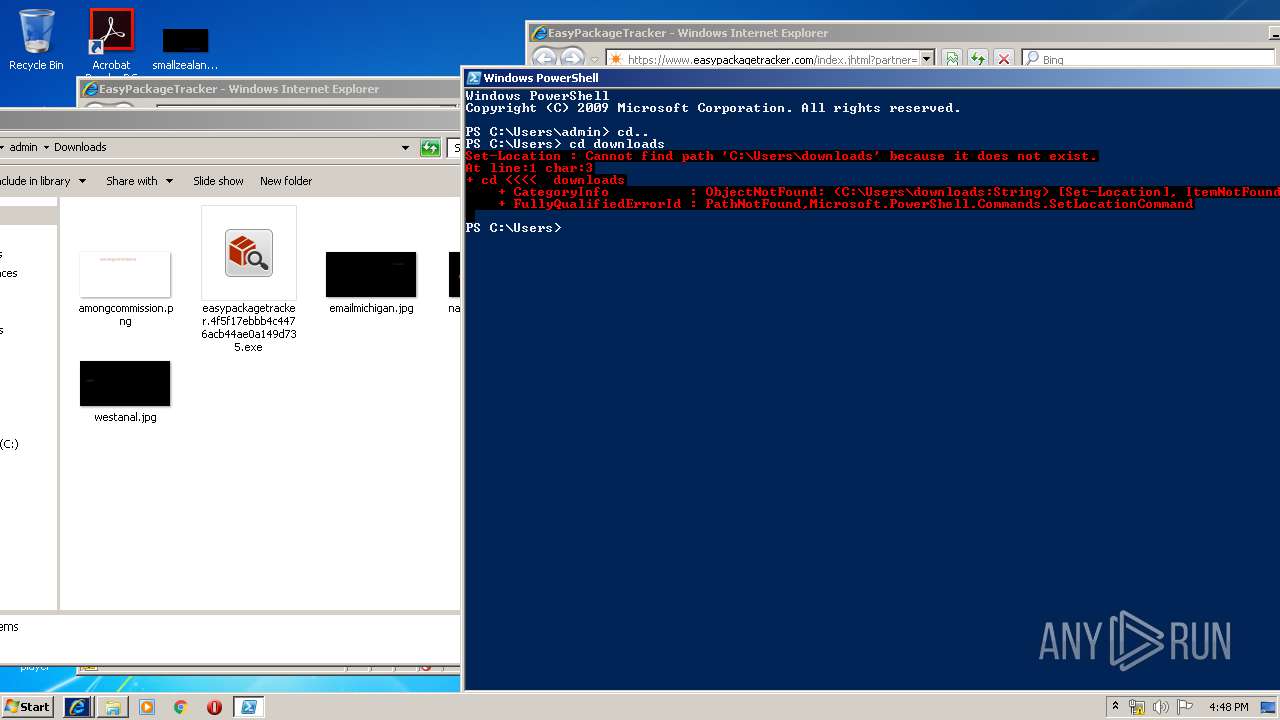
Task: Select the smallzealan desktop file icon
Action: tap(185, 48)
